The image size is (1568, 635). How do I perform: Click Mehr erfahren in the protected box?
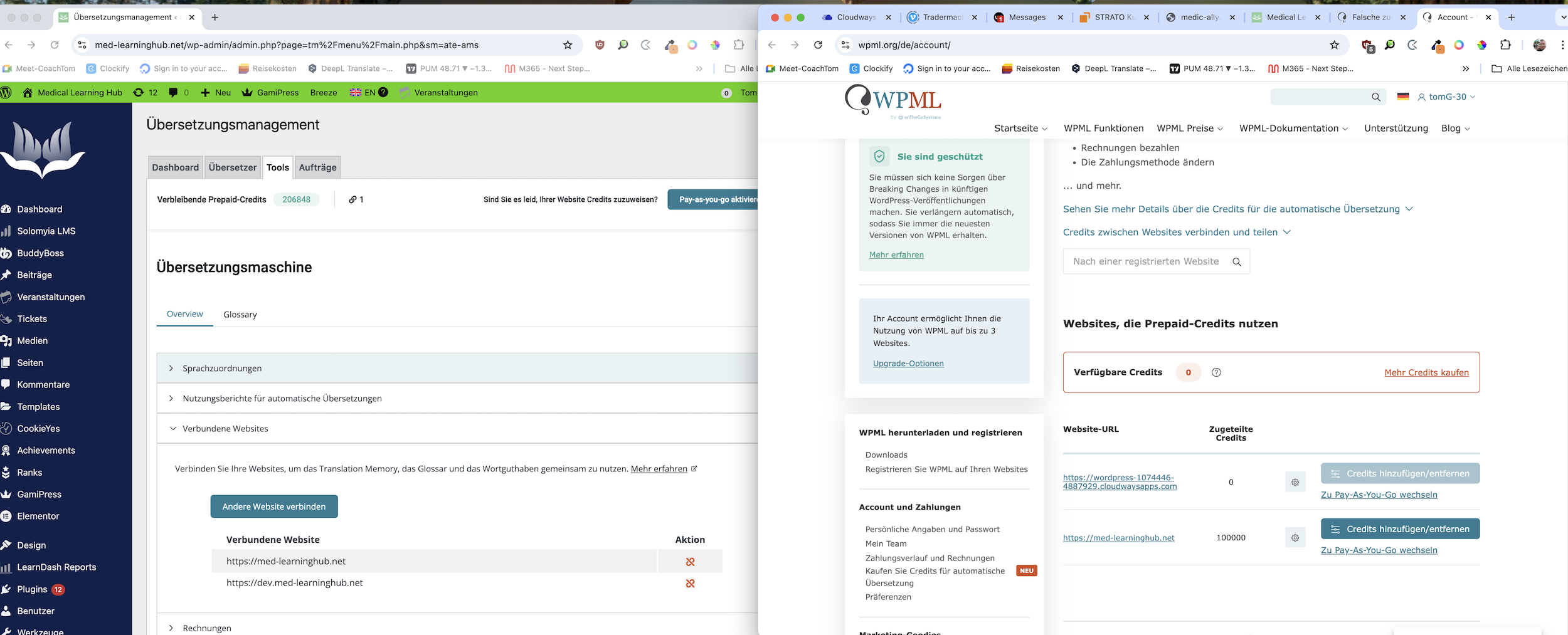tap(896, 255)
